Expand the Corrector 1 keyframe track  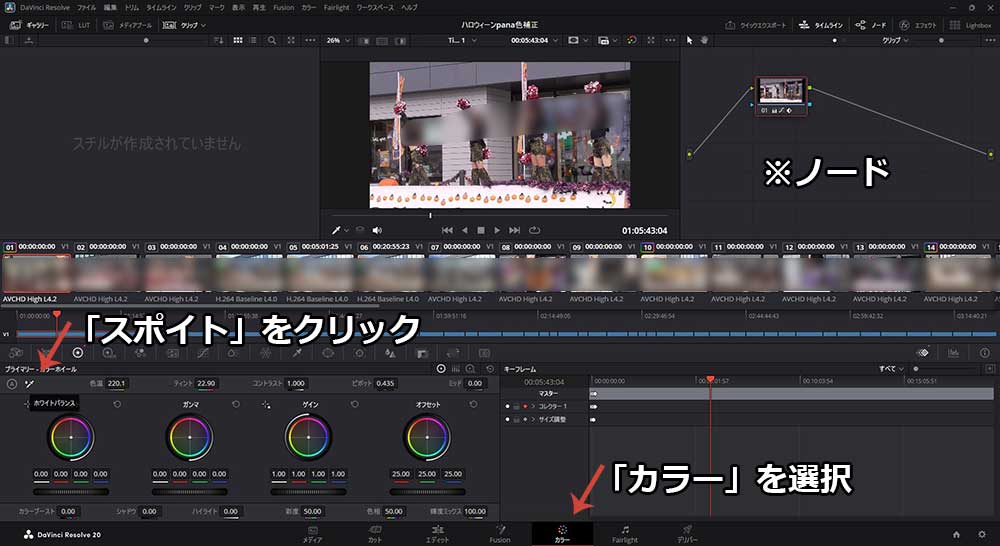pos(533,407)
